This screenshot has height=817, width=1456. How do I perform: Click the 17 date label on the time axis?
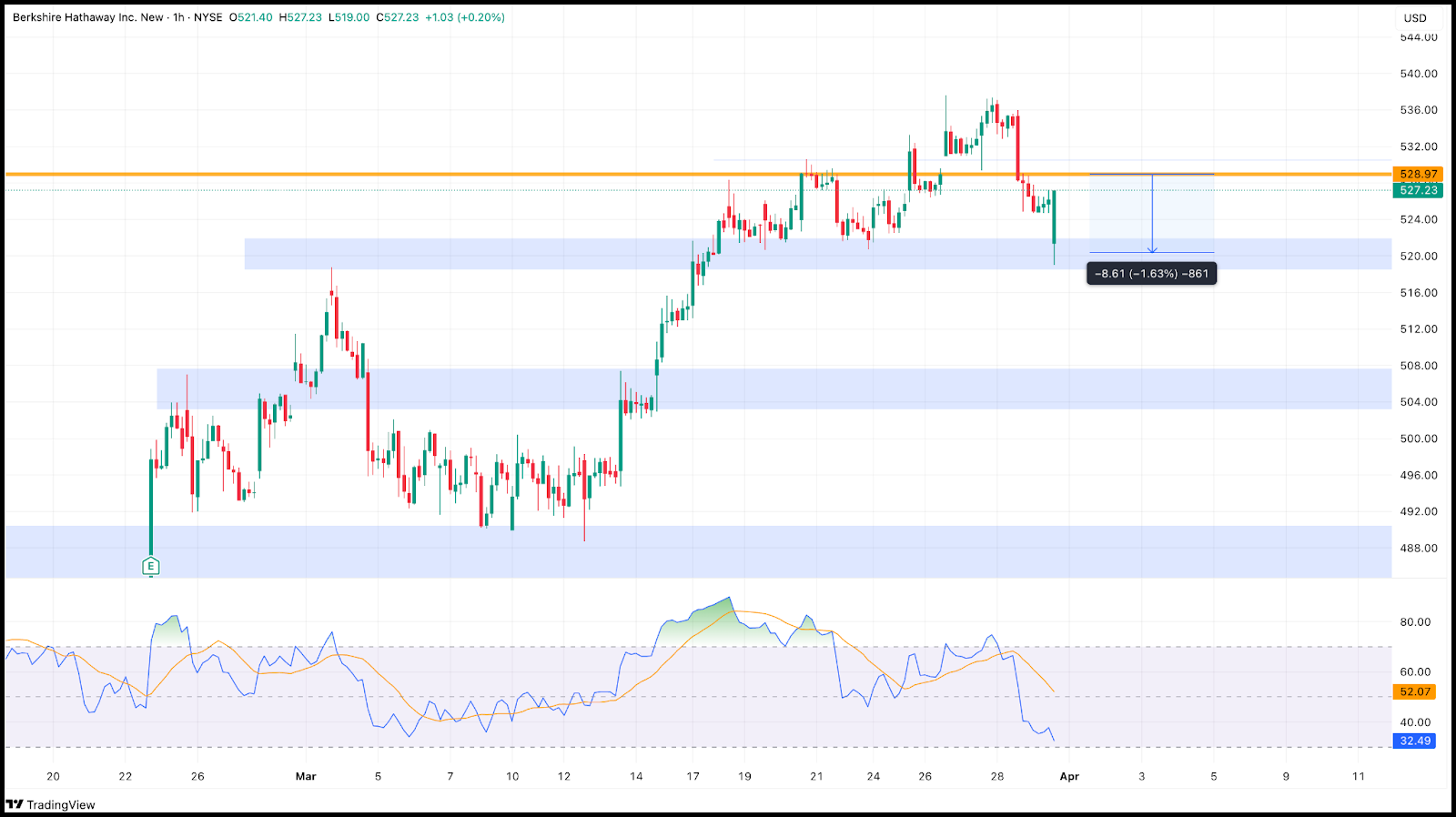(693, 776)
